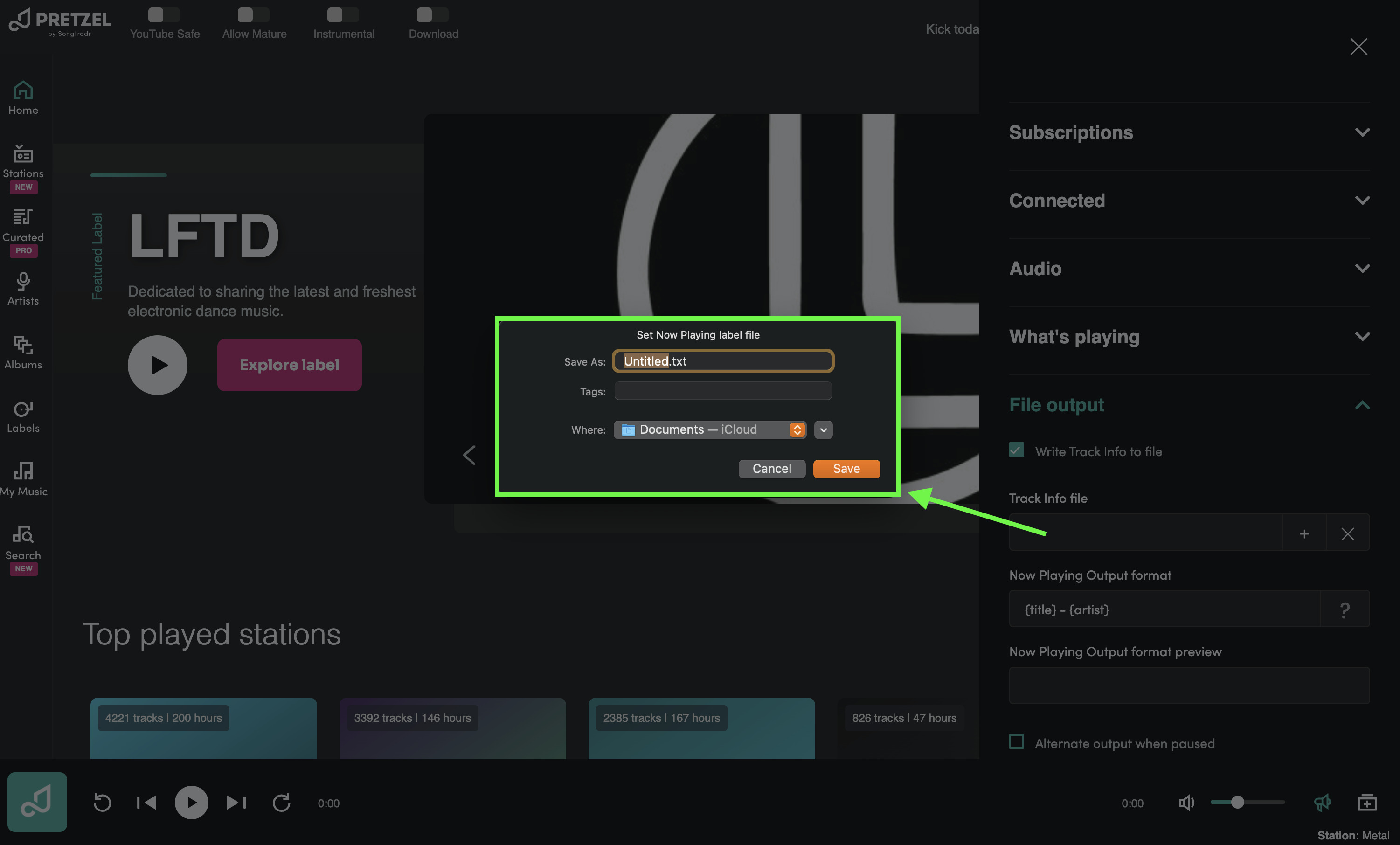Skip to next track
This screenshot has height=845, width=1400.
tap(236, 803)
